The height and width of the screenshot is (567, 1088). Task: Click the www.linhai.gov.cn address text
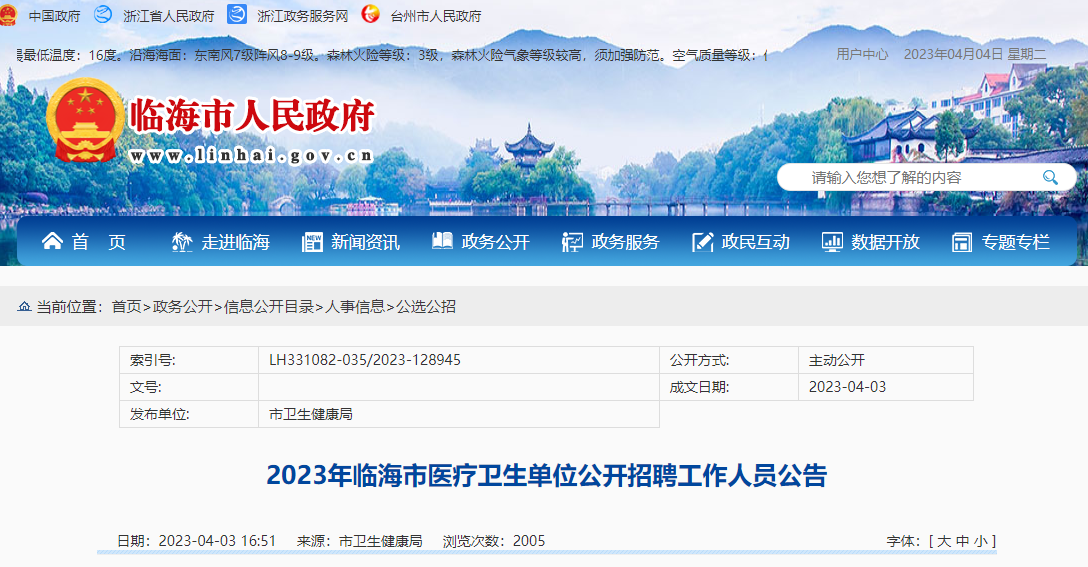pos(251,155)
